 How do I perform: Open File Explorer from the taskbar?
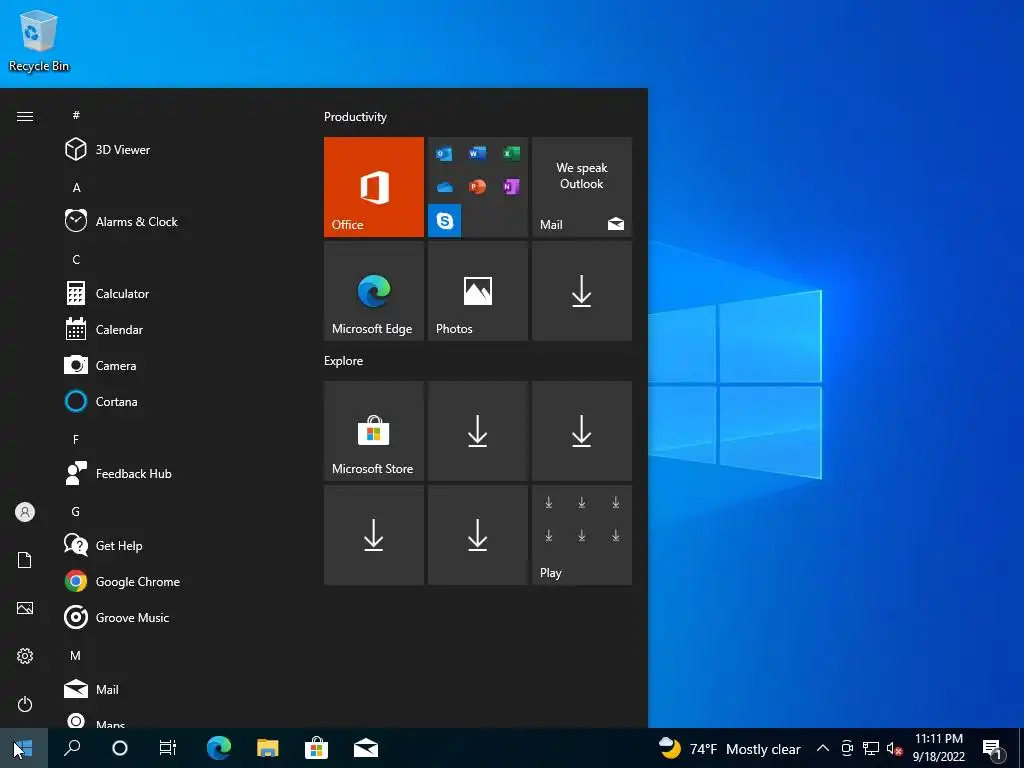(x=268, y=748)
